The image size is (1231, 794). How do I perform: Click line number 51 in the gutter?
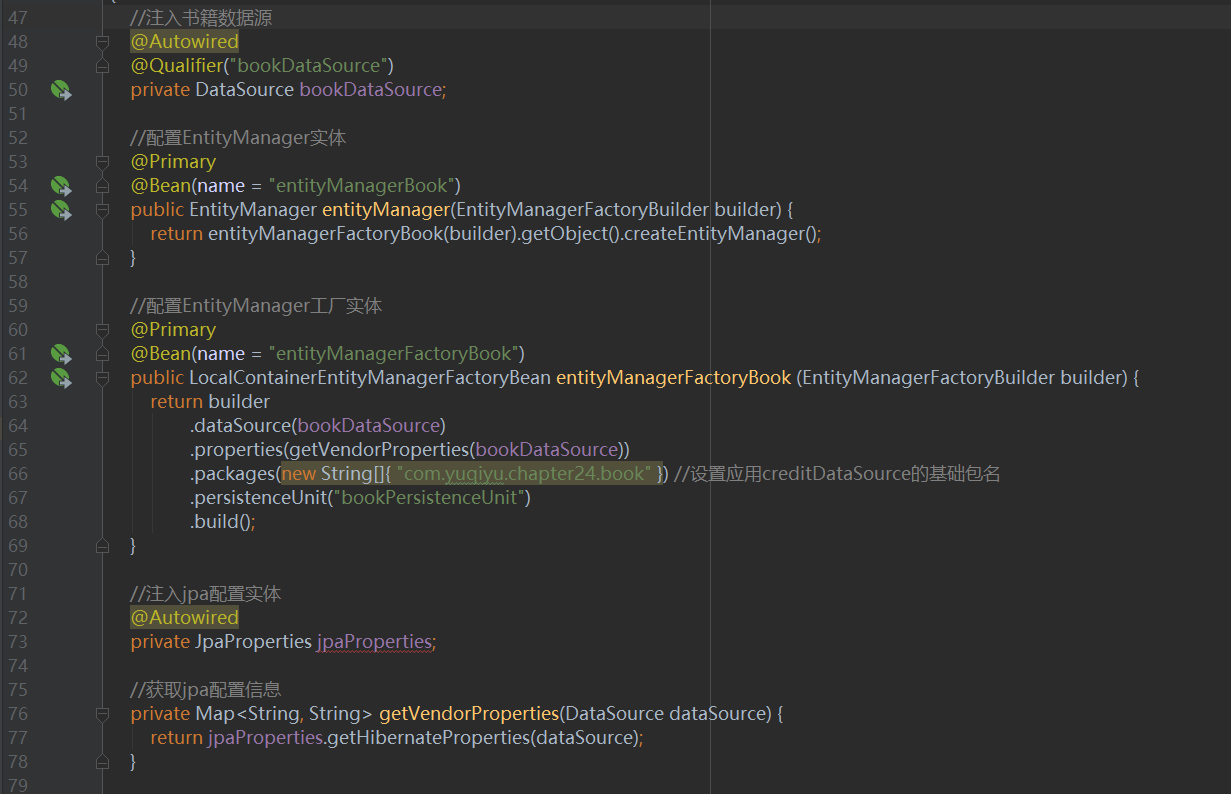click(x=18, y=114)
